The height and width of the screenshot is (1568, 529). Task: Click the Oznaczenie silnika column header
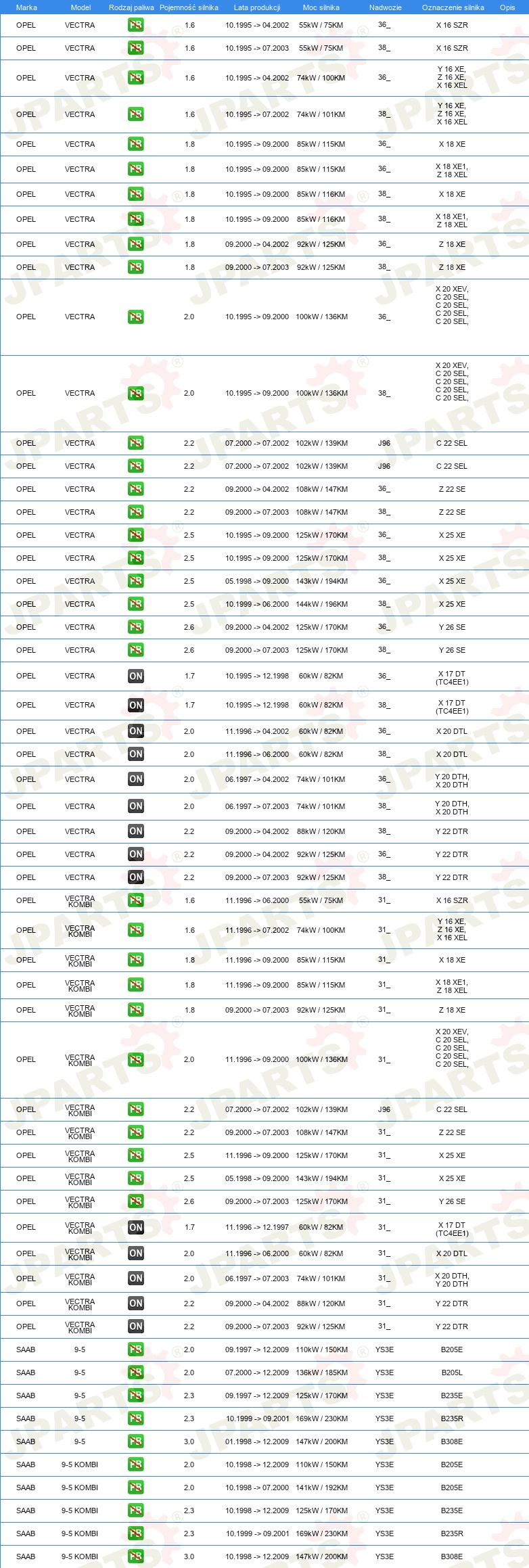[453, 7]
